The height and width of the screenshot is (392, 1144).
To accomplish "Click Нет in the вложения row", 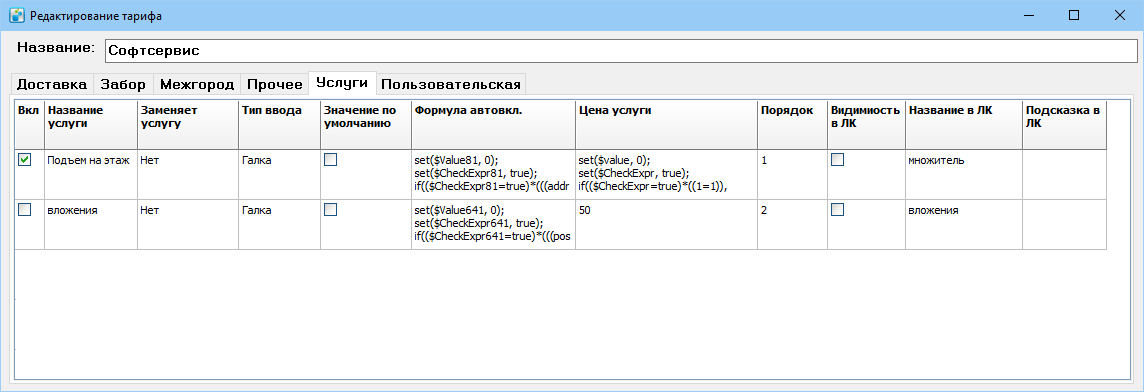I will (188, 224).
